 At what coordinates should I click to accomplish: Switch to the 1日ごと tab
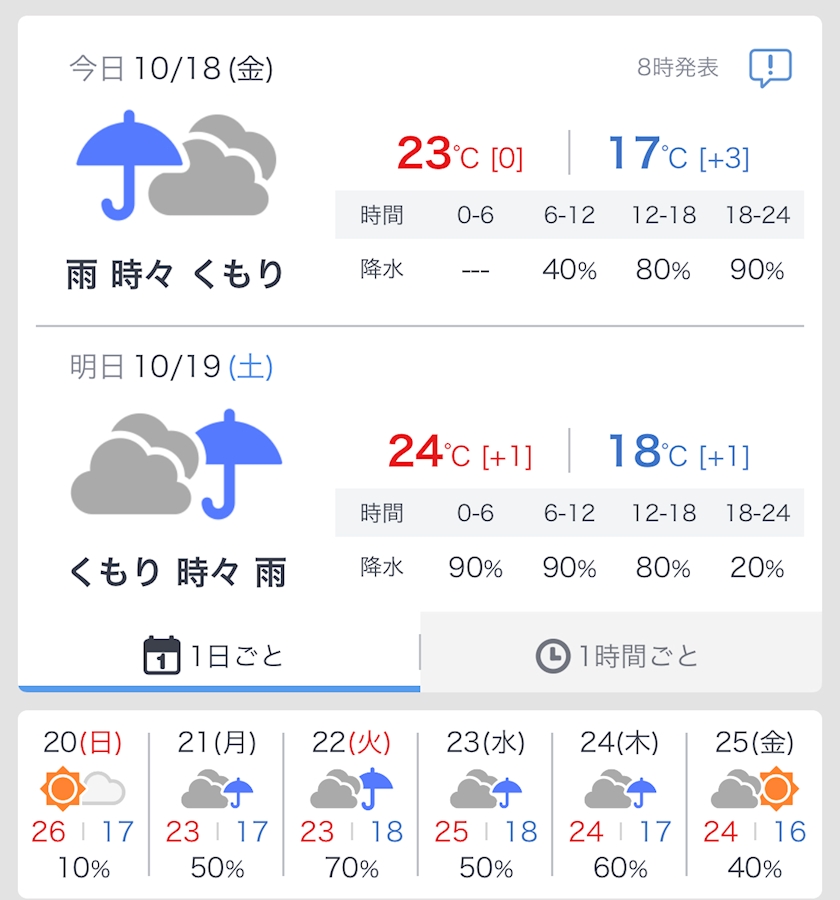point(219,652)
